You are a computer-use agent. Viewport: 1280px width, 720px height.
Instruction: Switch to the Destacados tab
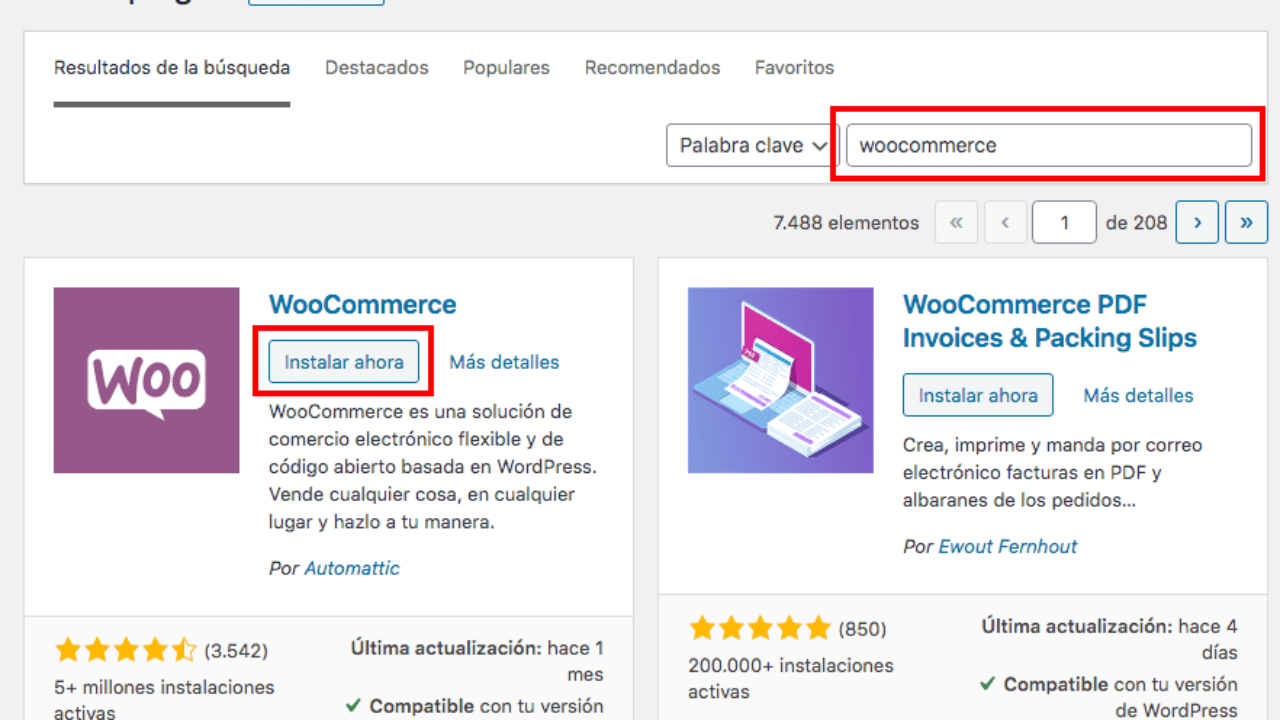click(376, 68)
